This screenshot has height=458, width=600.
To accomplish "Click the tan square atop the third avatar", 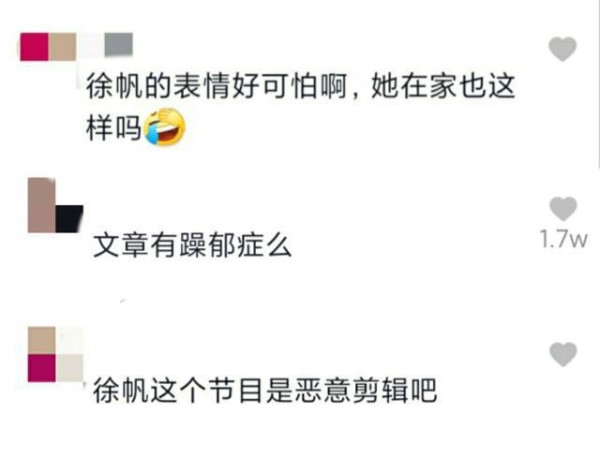I will [41, 340].
